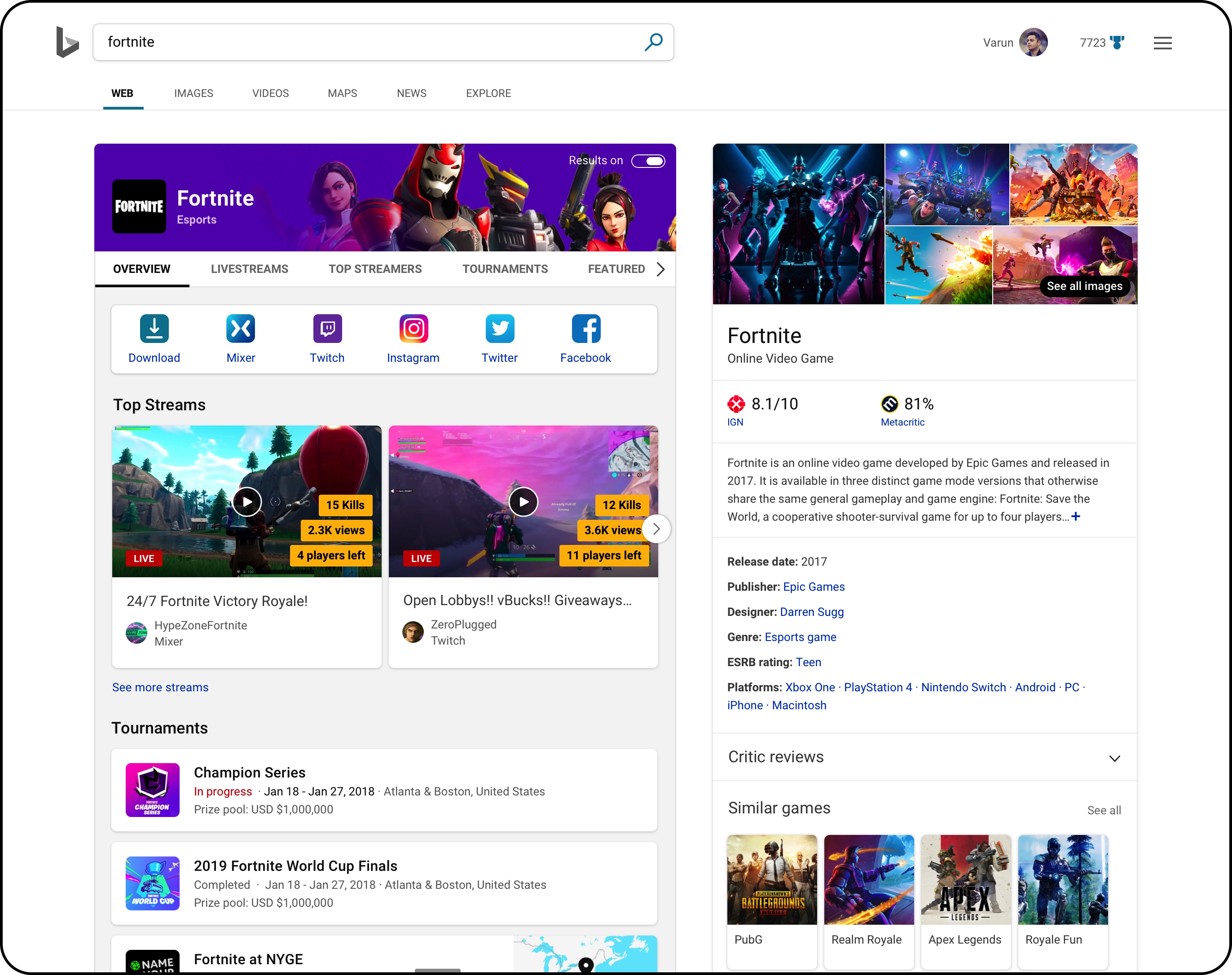Viewport: 1232px width, 975px height.
Task: Click the Fortnite Esports logo tile
Action: pos(139,206)
